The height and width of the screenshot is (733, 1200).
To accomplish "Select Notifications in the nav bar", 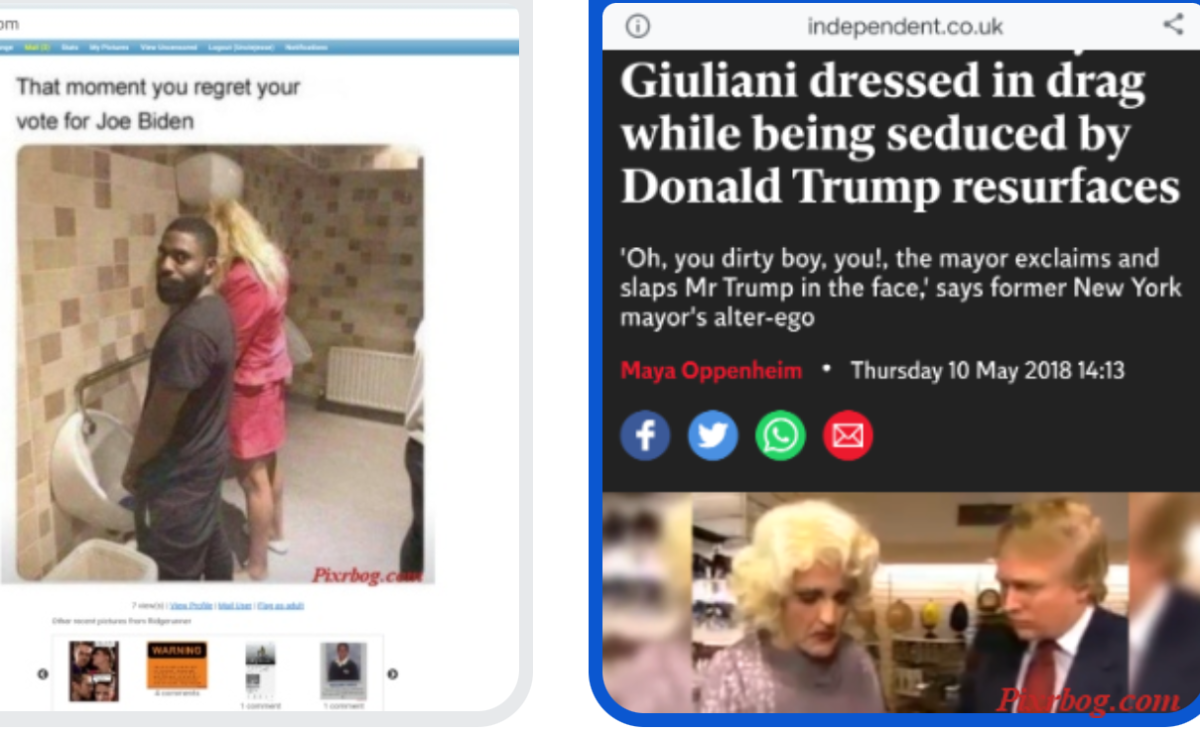I will pyautogui.click(x=306, y=47).
